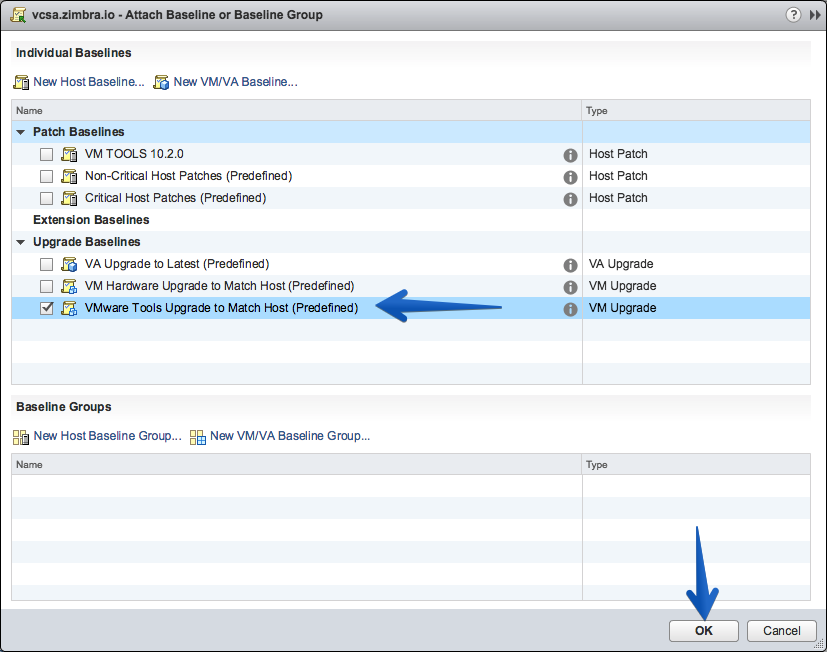Click the Critical Host Patches baseline icon
Screen dimensions: 827x652
point(69,198)
